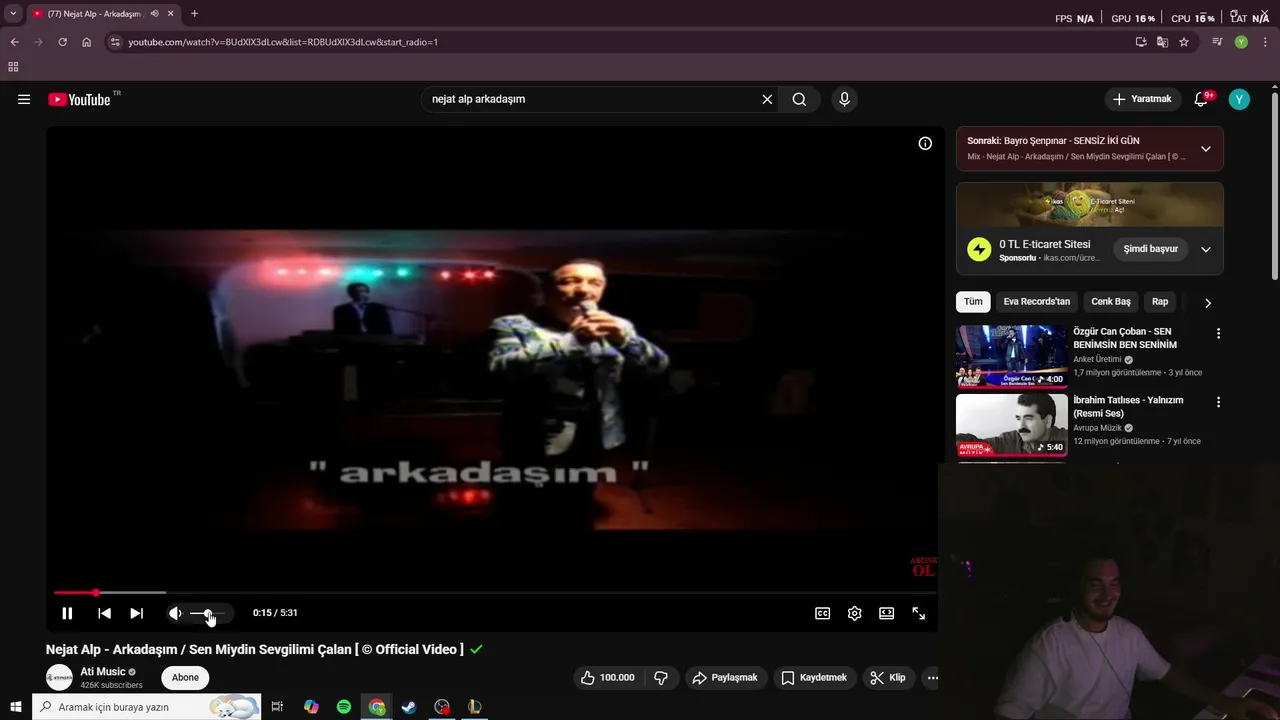Run the search with the magnifier button

(799, 99)
